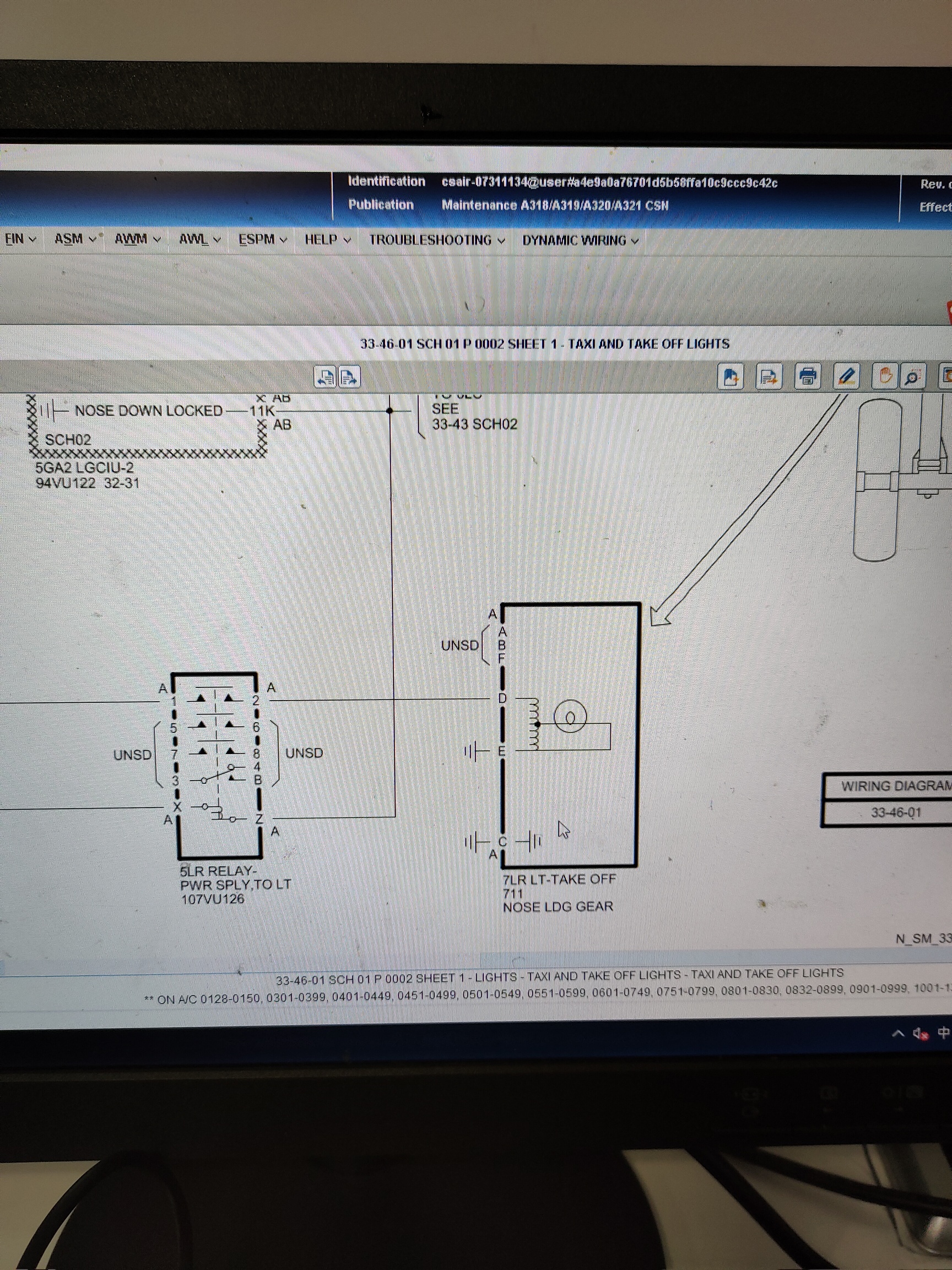
Task: Click the 11K pin label
Action: point(262,411)
